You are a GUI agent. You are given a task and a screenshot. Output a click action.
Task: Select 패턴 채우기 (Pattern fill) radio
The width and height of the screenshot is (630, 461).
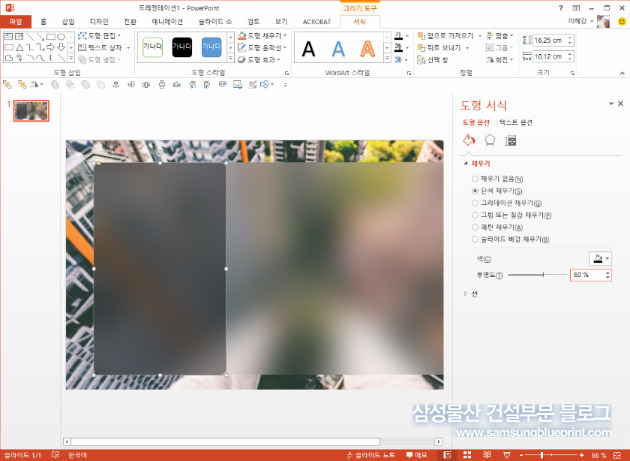coord(475,227)
